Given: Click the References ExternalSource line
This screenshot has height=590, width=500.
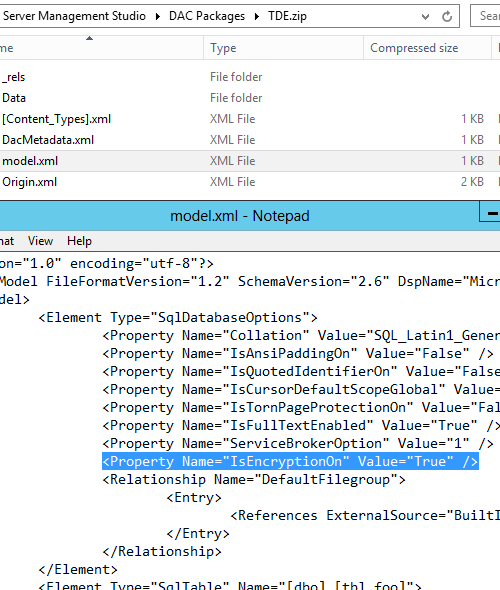Looking at the screenshot, I should pyautogui.click(x=365, y=515).
